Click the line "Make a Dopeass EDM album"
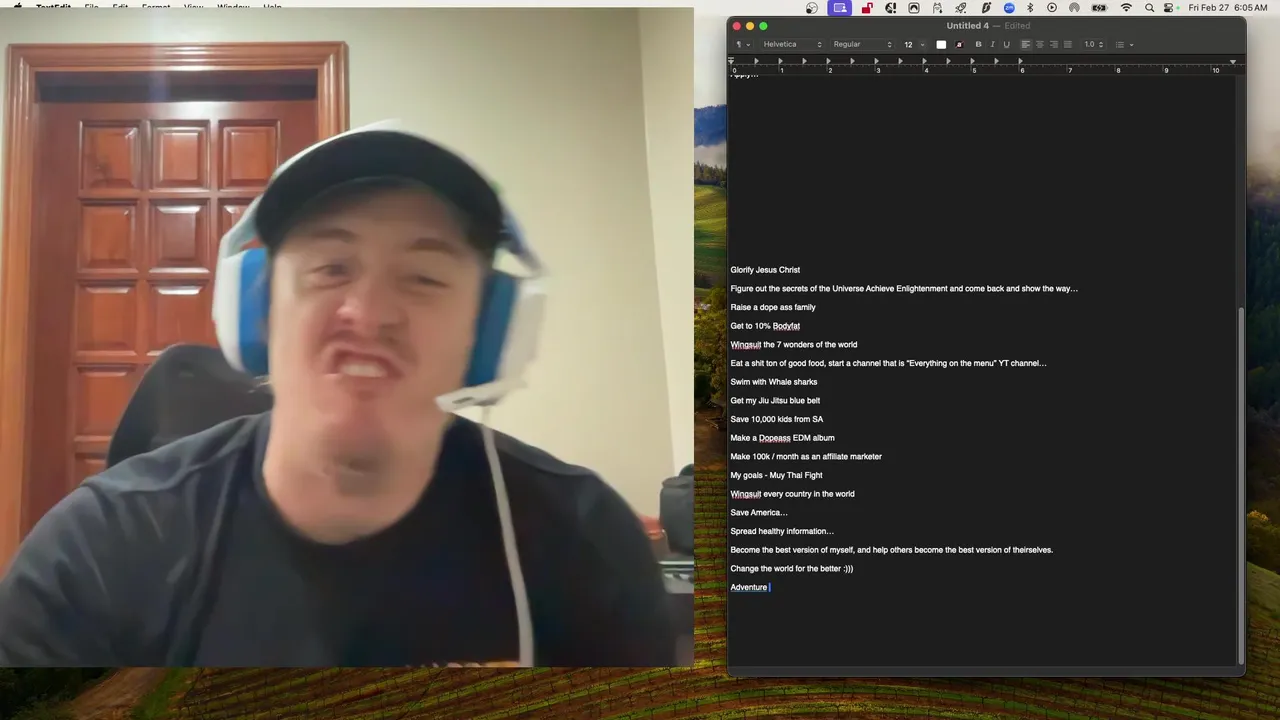The width and height of the screenshot is (1280, 720). (x=782, y=438)
